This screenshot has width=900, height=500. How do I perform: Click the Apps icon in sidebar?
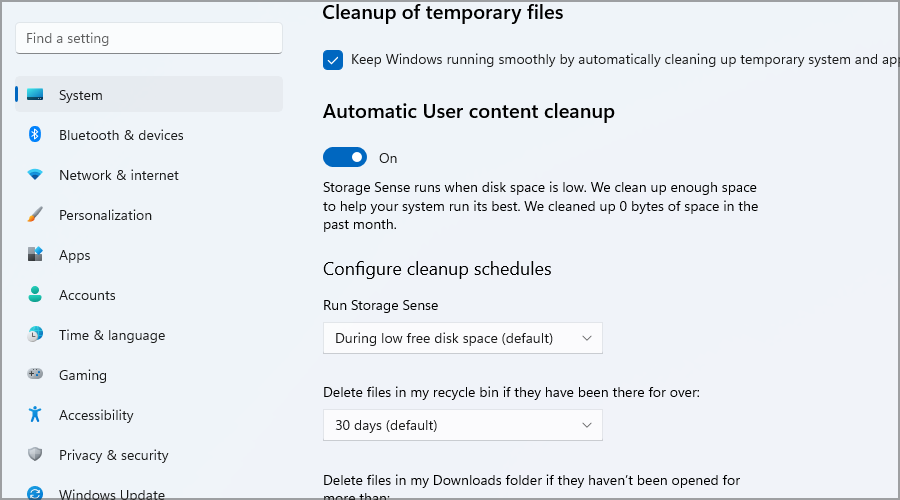[x=36, y=255]
